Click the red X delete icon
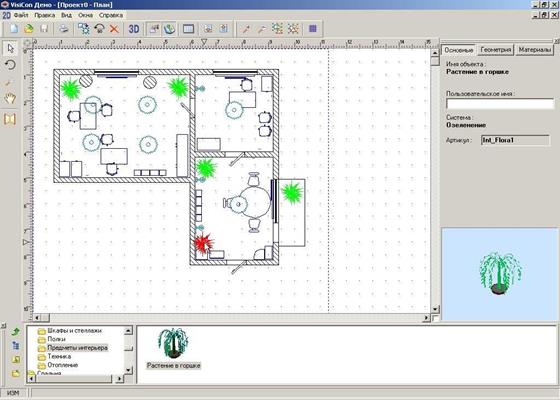The width and height of the screenshot is (560, 400). click(x=114, y=29)
